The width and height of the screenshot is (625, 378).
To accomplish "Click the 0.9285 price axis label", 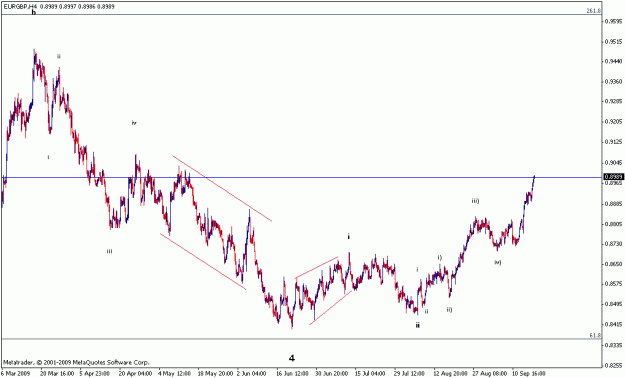I will pos(613,102).
